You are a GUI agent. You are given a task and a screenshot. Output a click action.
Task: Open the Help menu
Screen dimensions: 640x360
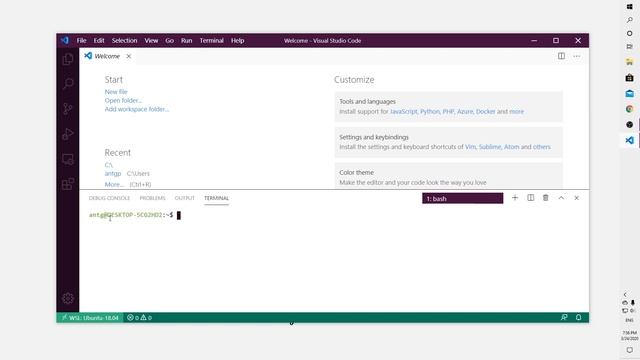coord(238,40)
